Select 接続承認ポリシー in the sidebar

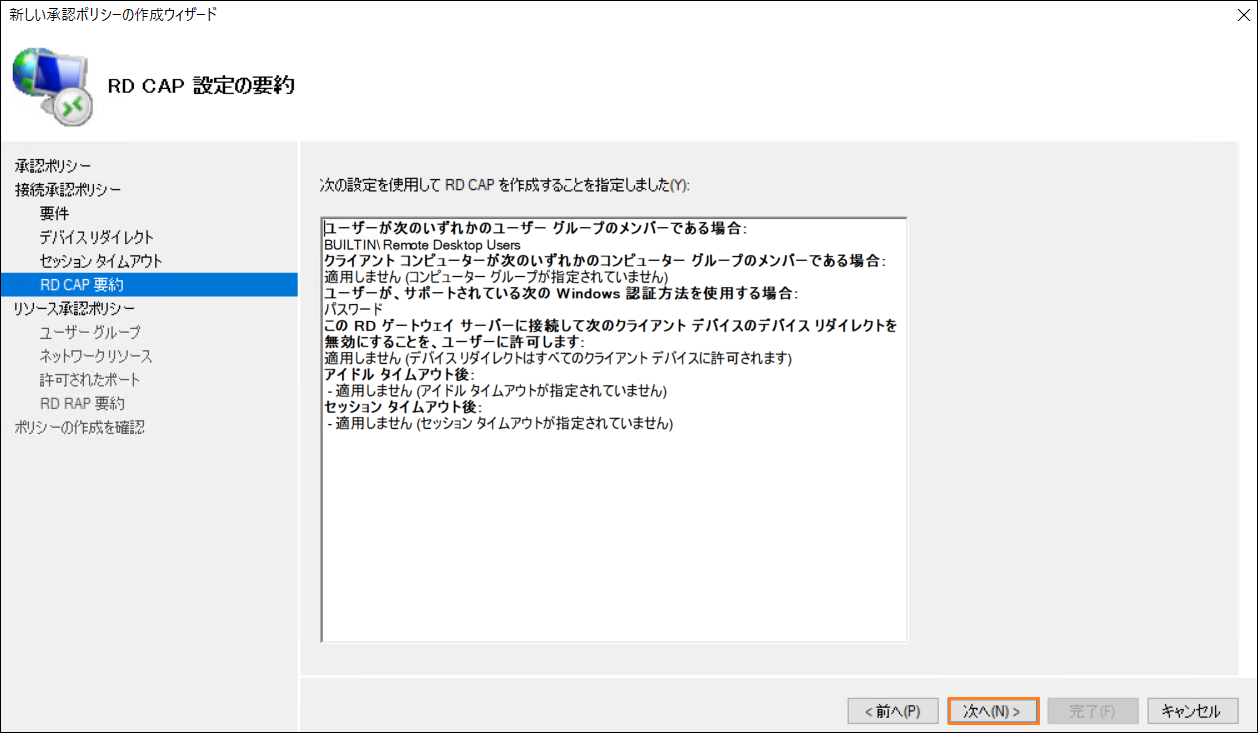tap(68, 190)
